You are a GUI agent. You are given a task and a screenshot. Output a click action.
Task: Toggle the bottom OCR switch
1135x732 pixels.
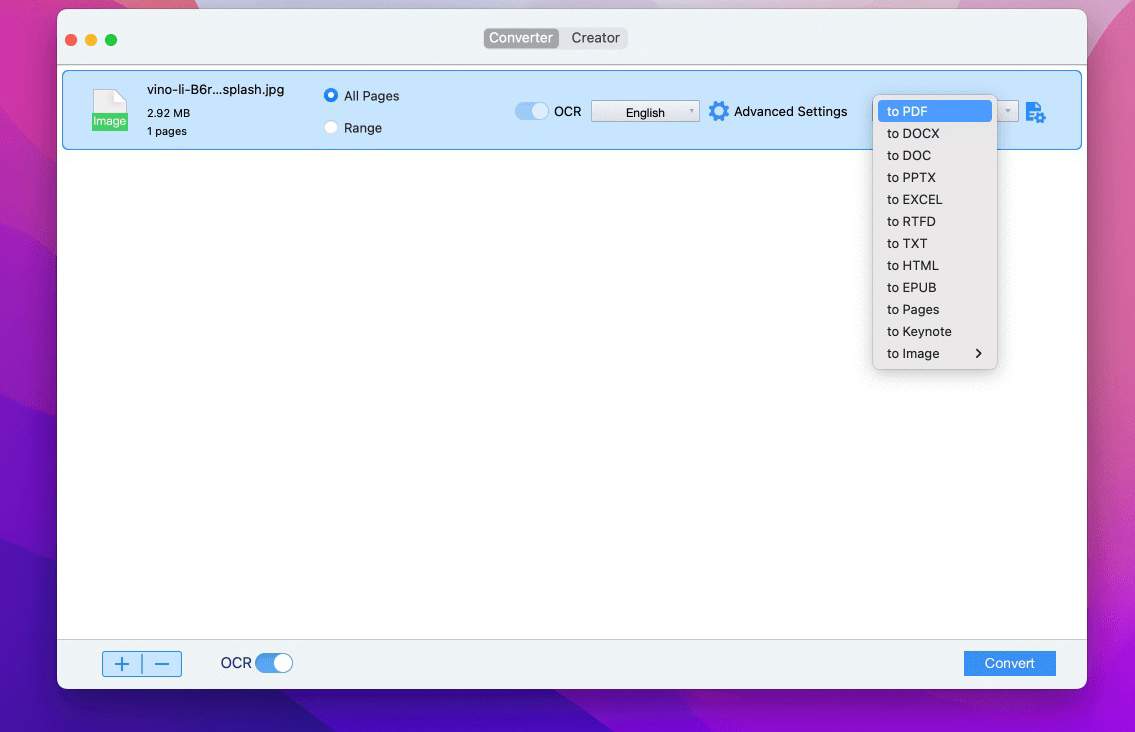coord(274,663)
